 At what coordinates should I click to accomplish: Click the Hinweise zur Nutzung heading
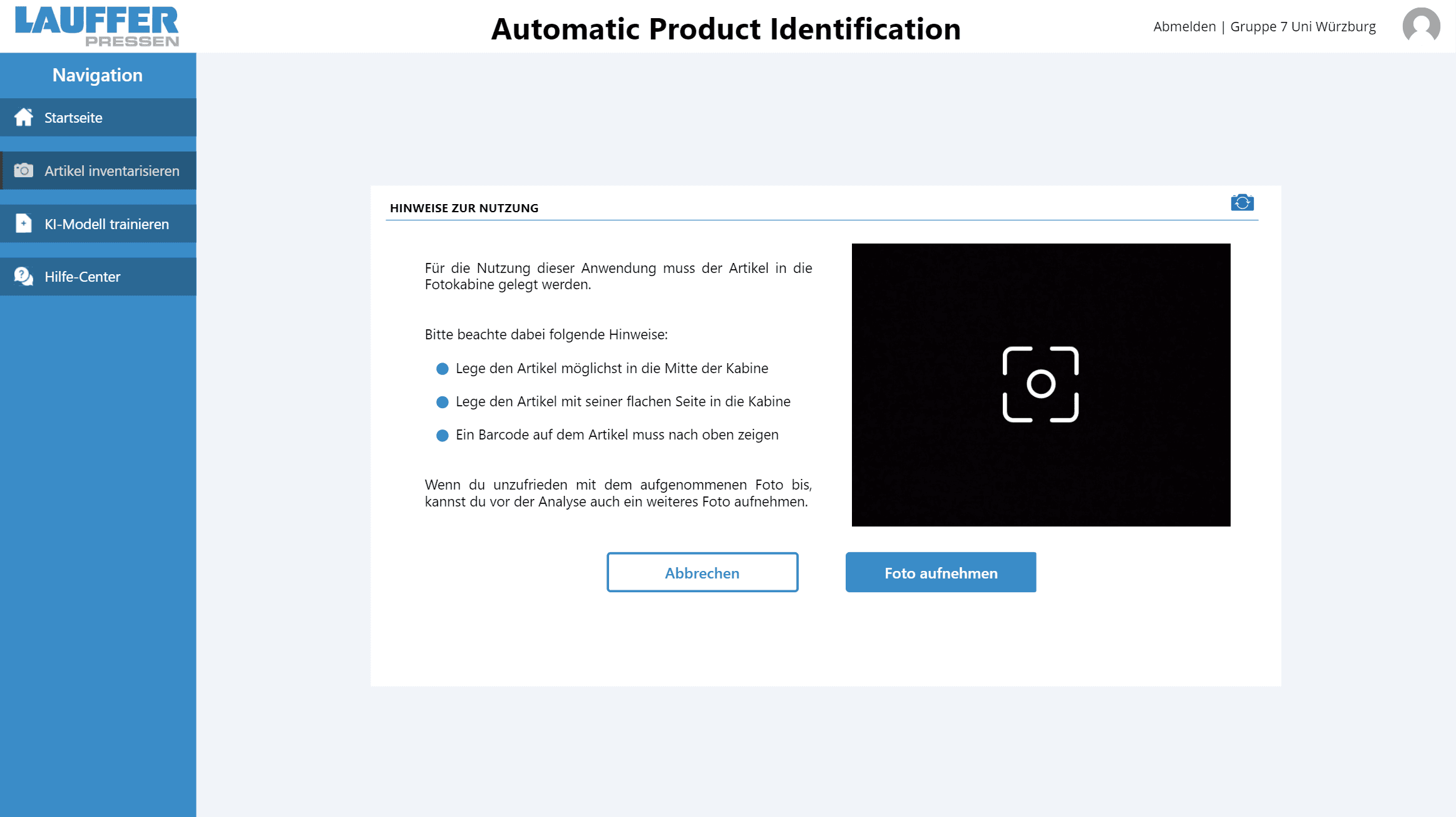coord(464,208)
